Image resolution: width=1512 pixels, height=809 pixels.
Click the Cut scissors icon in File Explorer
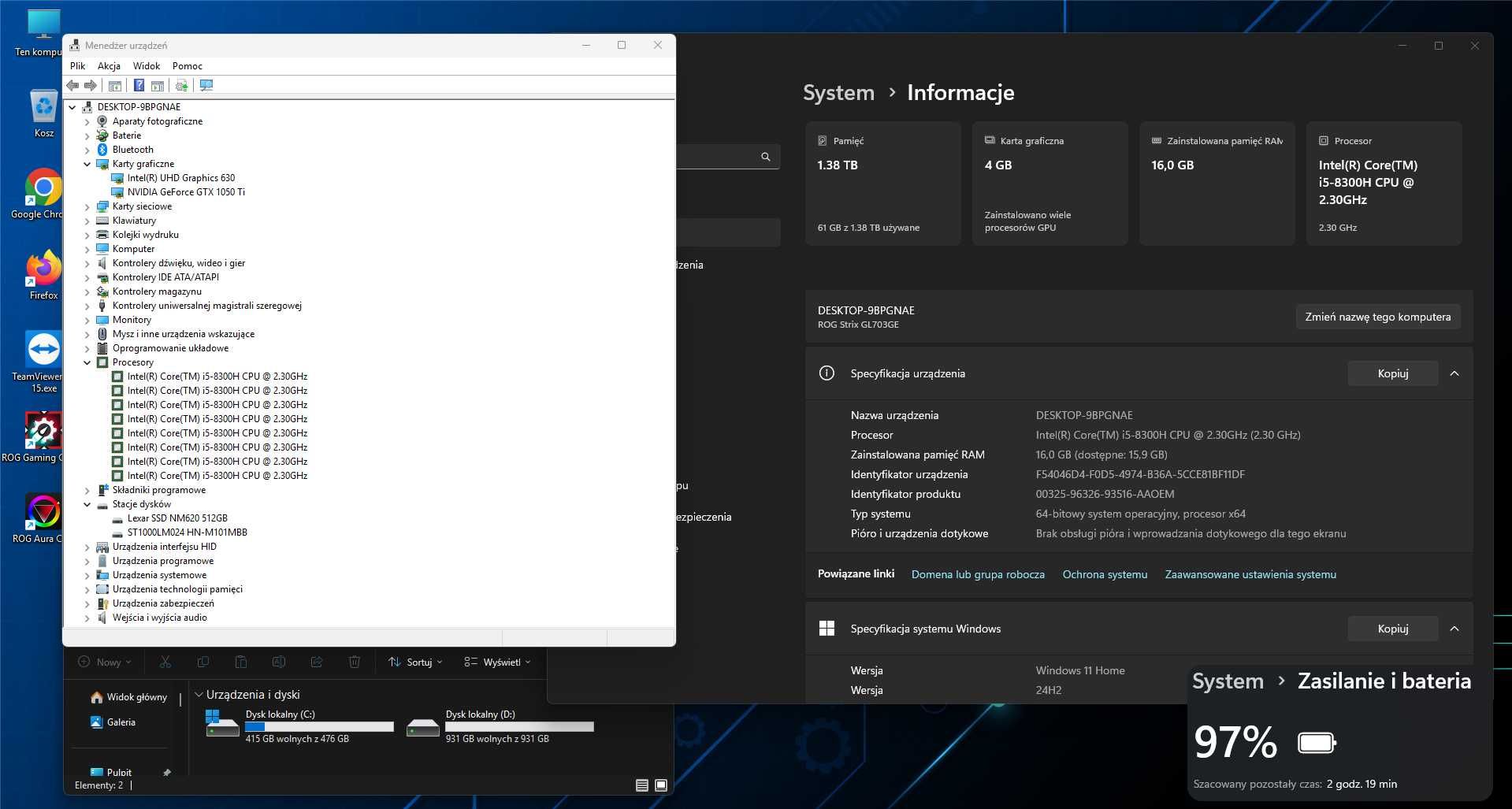click(165, 662)
